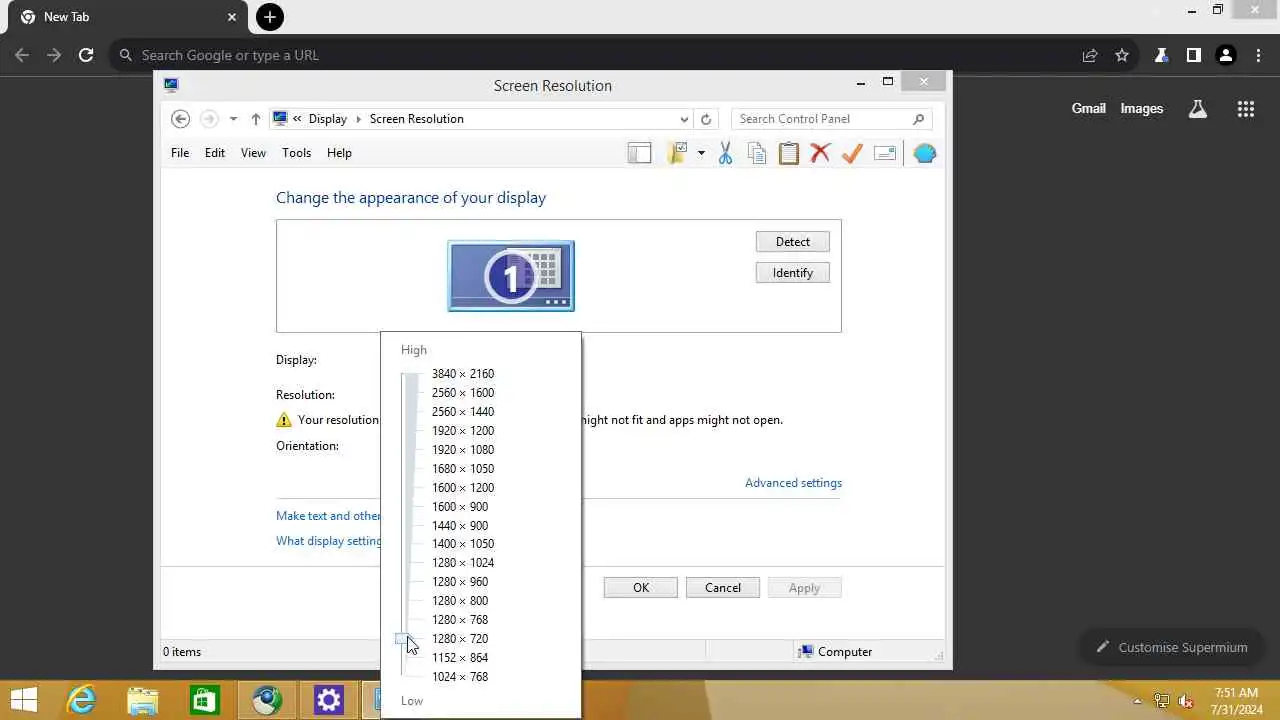Bookmark this tab with star icon

click(1122, 56)
